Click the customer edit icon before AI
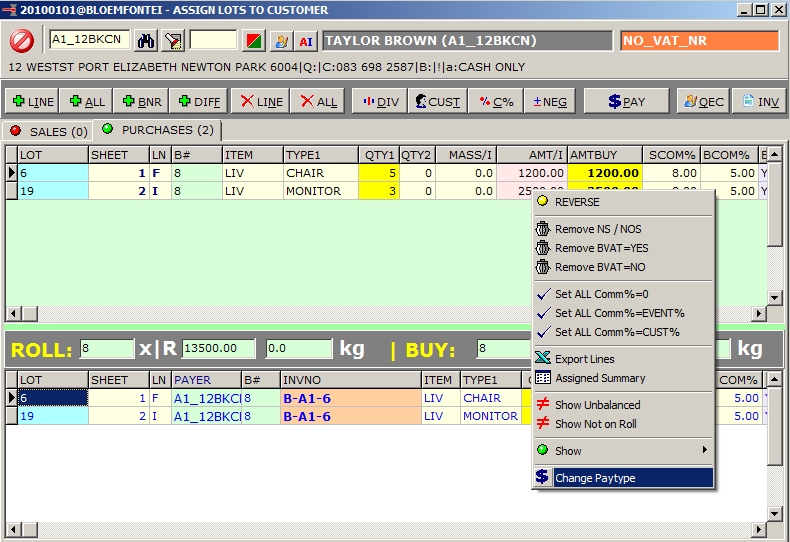The image size is (790, 542). coord(281,41)
